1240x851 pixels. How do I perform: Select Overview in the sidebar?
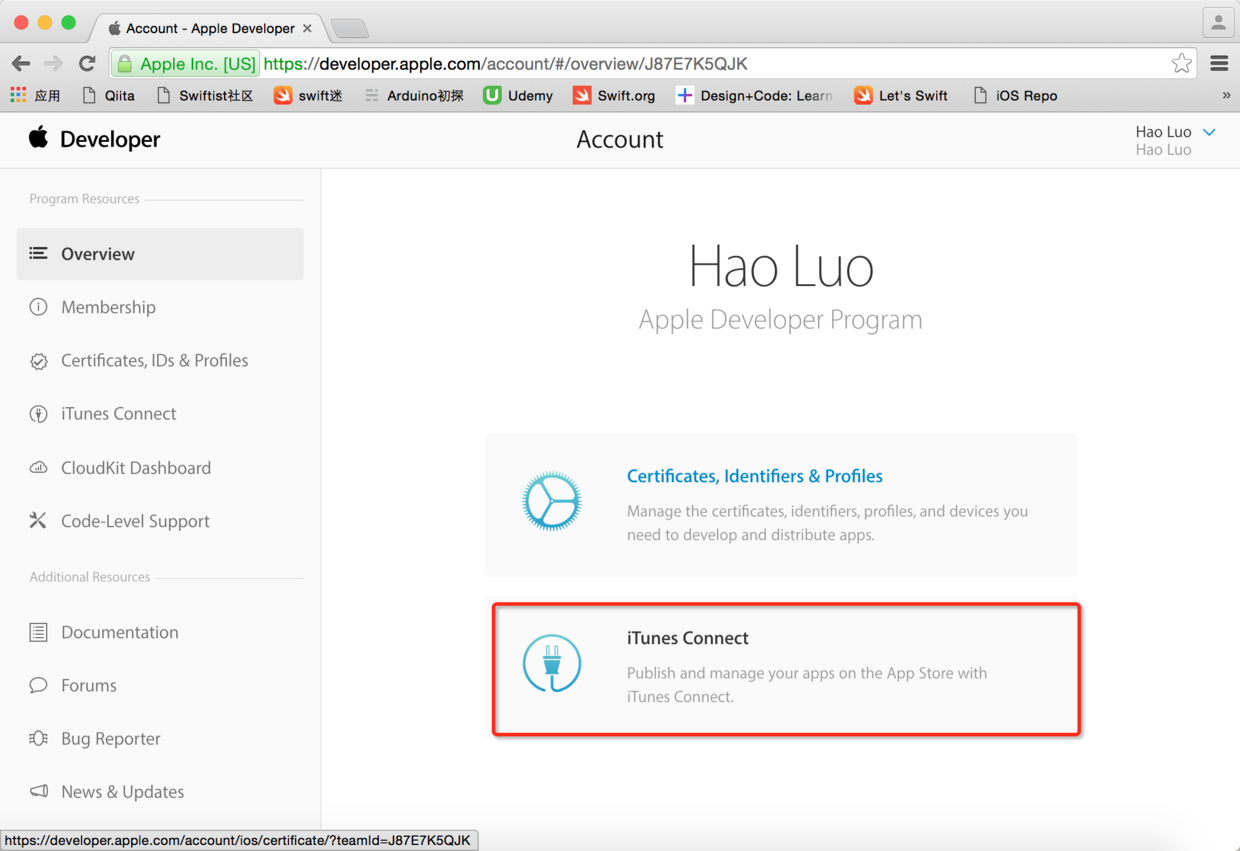pos(160,254)
